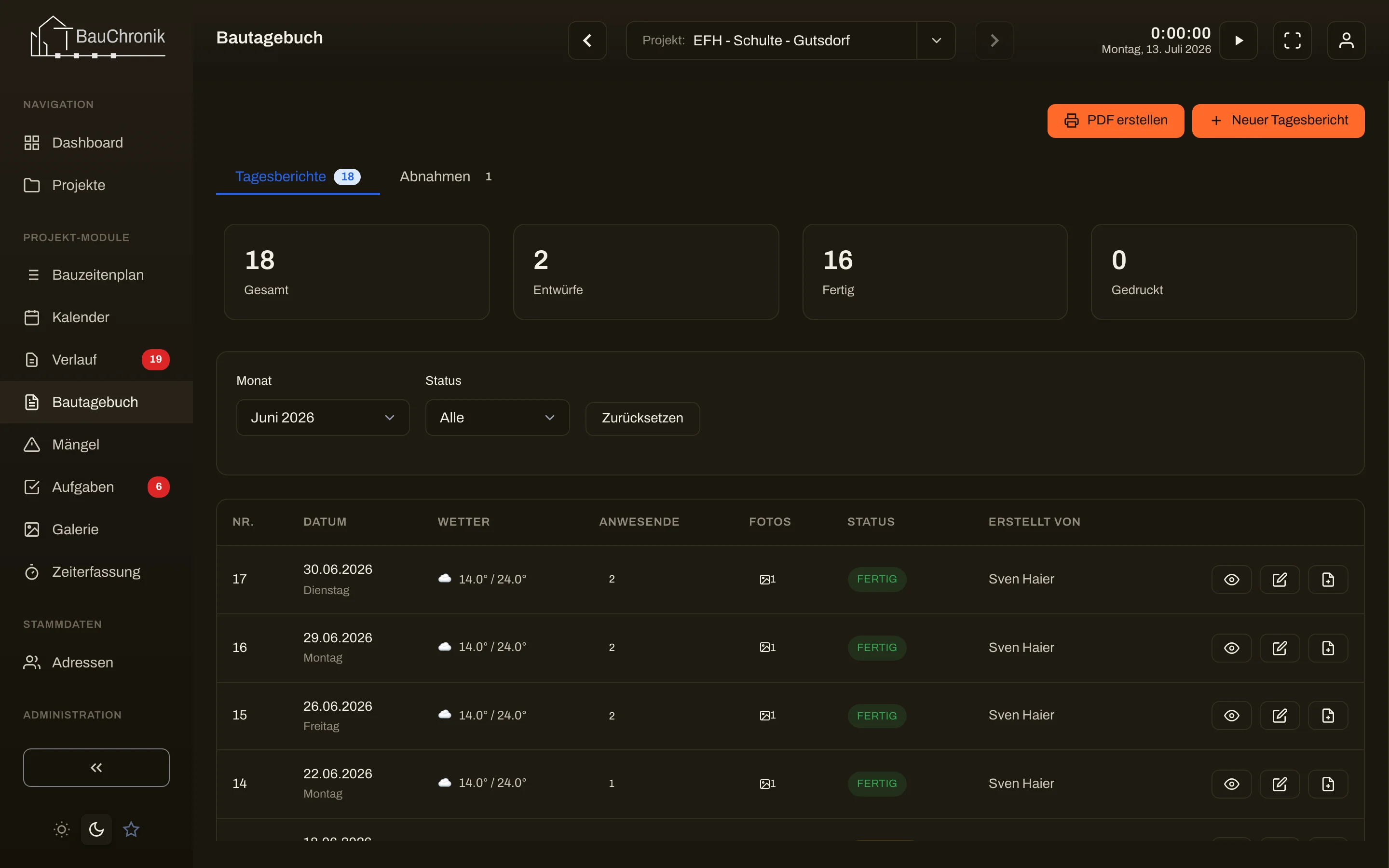Screen dimensions: 1389x868
Task: View report 14 with eye icon
Action: (1232, 784)
